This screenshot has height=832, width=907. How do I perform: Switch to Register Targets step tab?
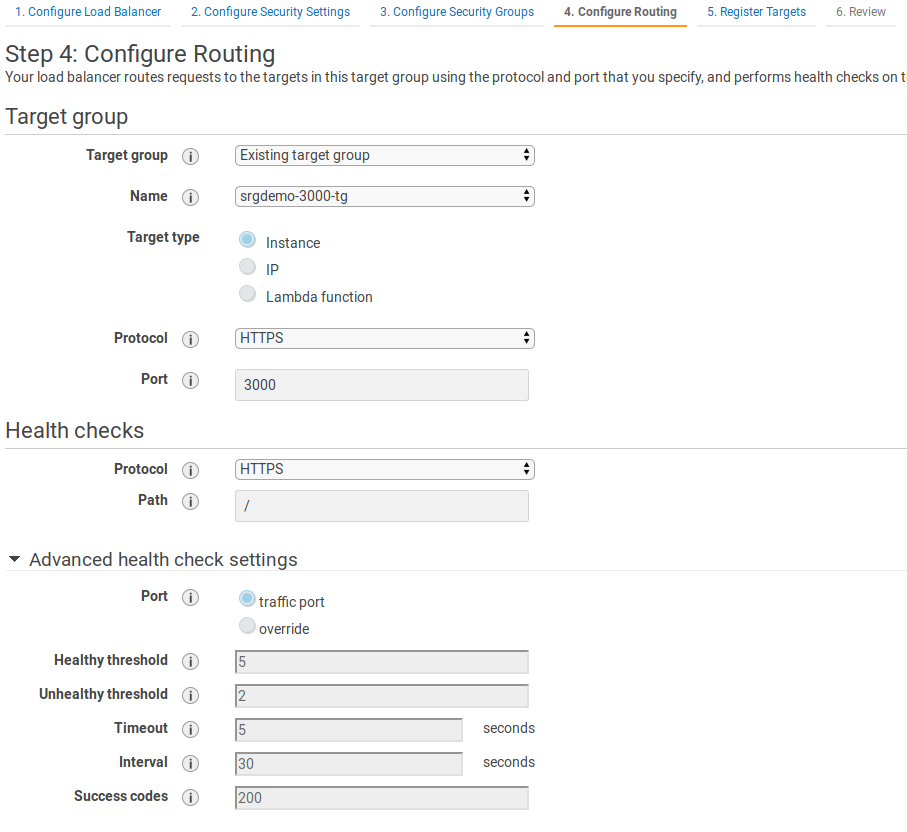tap(755, 12)
